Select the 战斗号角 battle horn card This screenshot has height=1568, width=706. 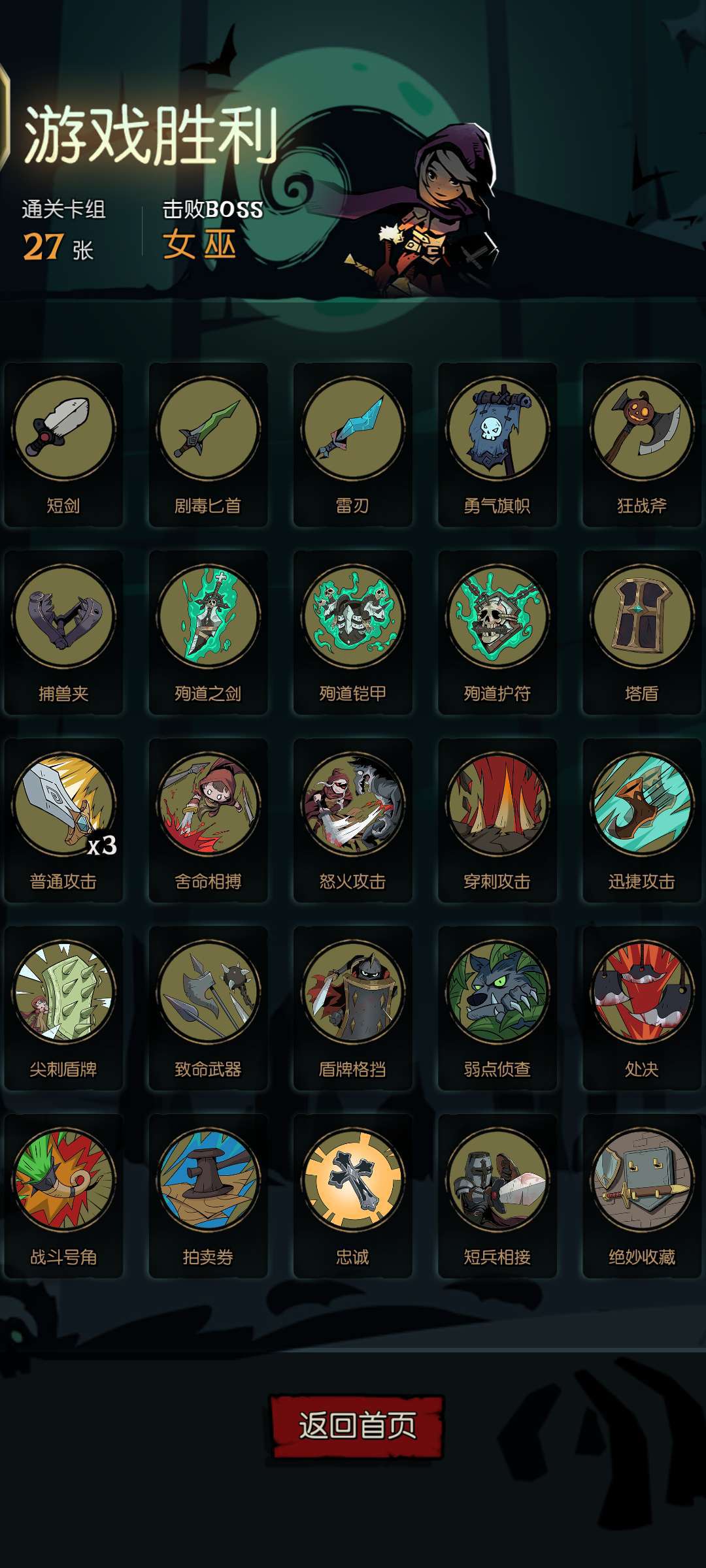coord(63,1196)
